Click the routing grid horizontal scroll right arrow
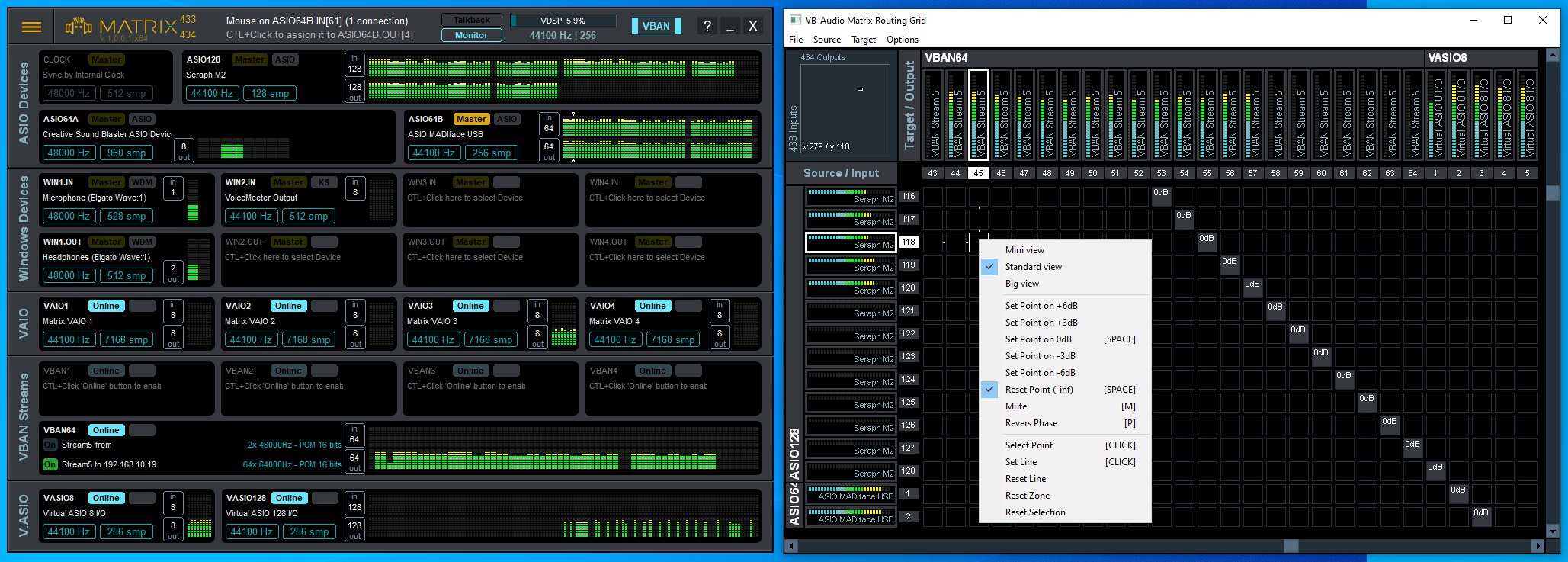 pyautogui.click(x=1538, y=546)
